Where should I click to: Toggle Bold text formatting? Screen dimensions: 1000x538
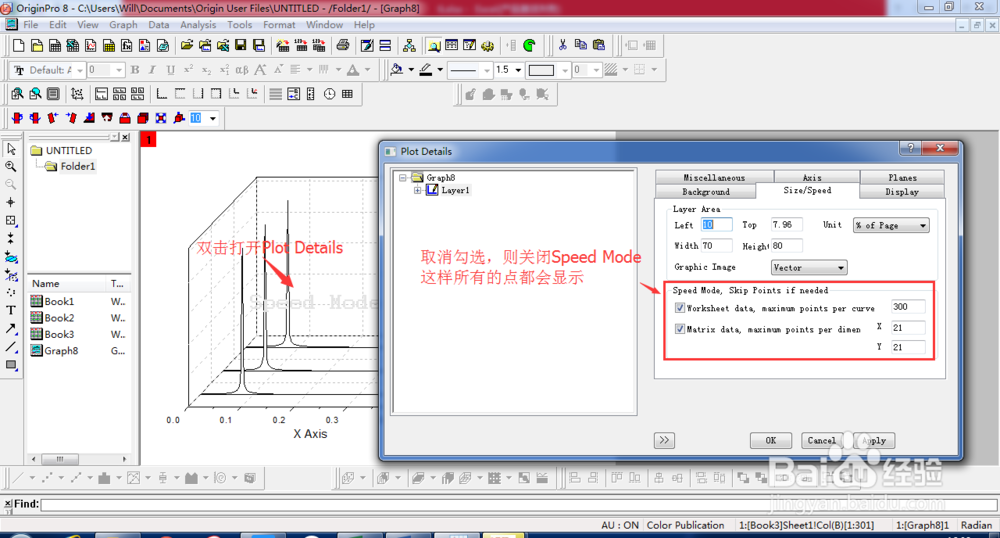point(135,70)
